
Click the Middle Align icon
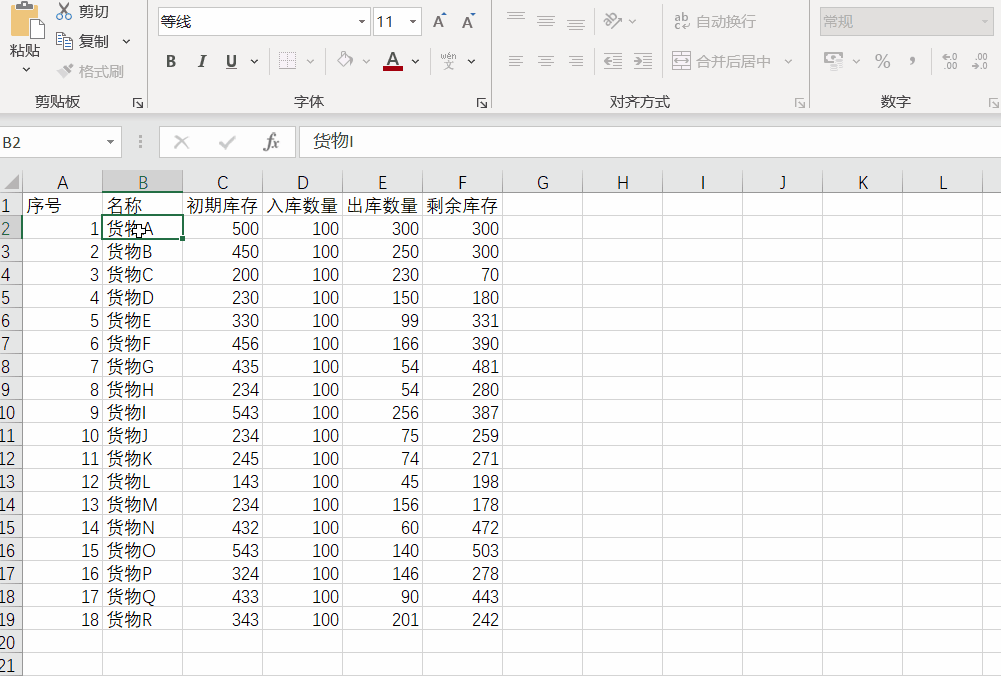coord(546,20)
